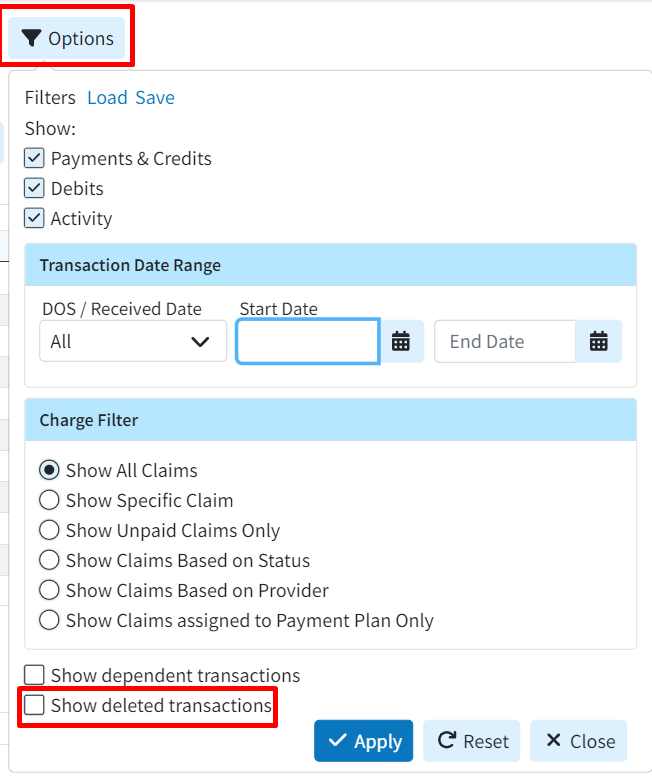Pick Show Claims Based on Status
Viewport: 652px width, 778px height.
(49, 560)
